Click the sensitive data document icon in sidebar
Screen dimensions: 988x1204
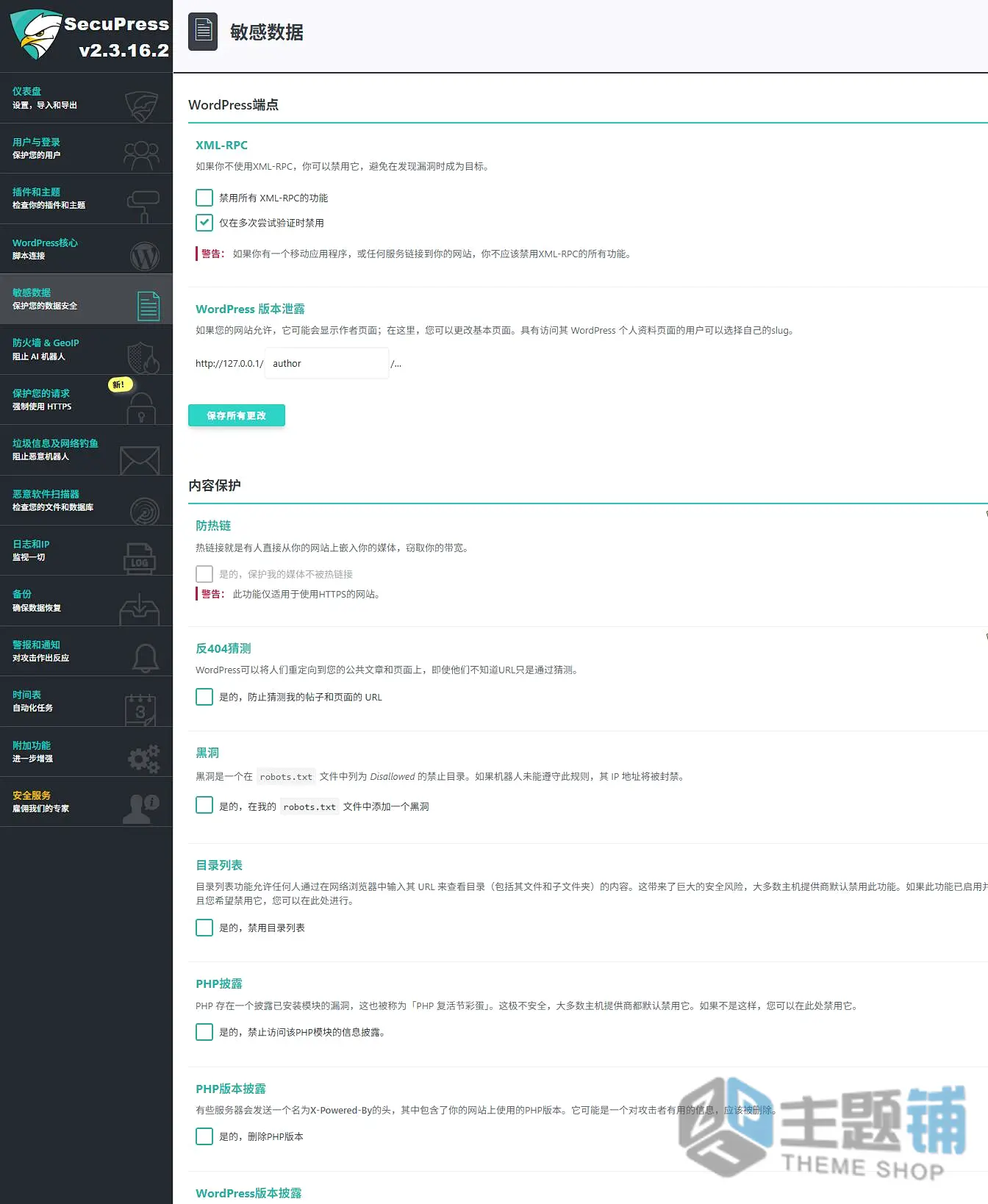point(148,307)
